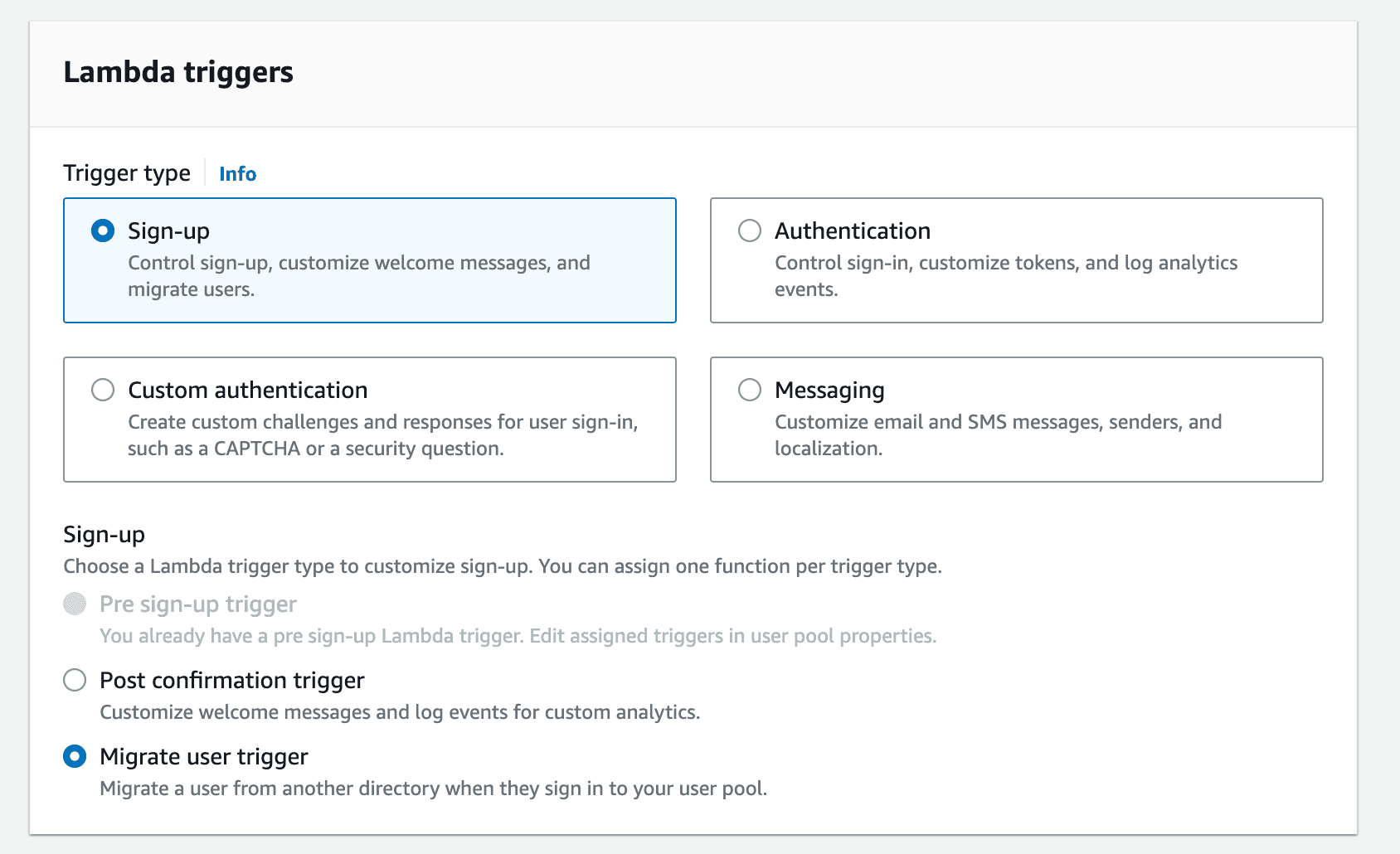This screenshot has height=854, width=1400.
Task: Click the Sign-up option card
Action: click(x=369, y=260)
